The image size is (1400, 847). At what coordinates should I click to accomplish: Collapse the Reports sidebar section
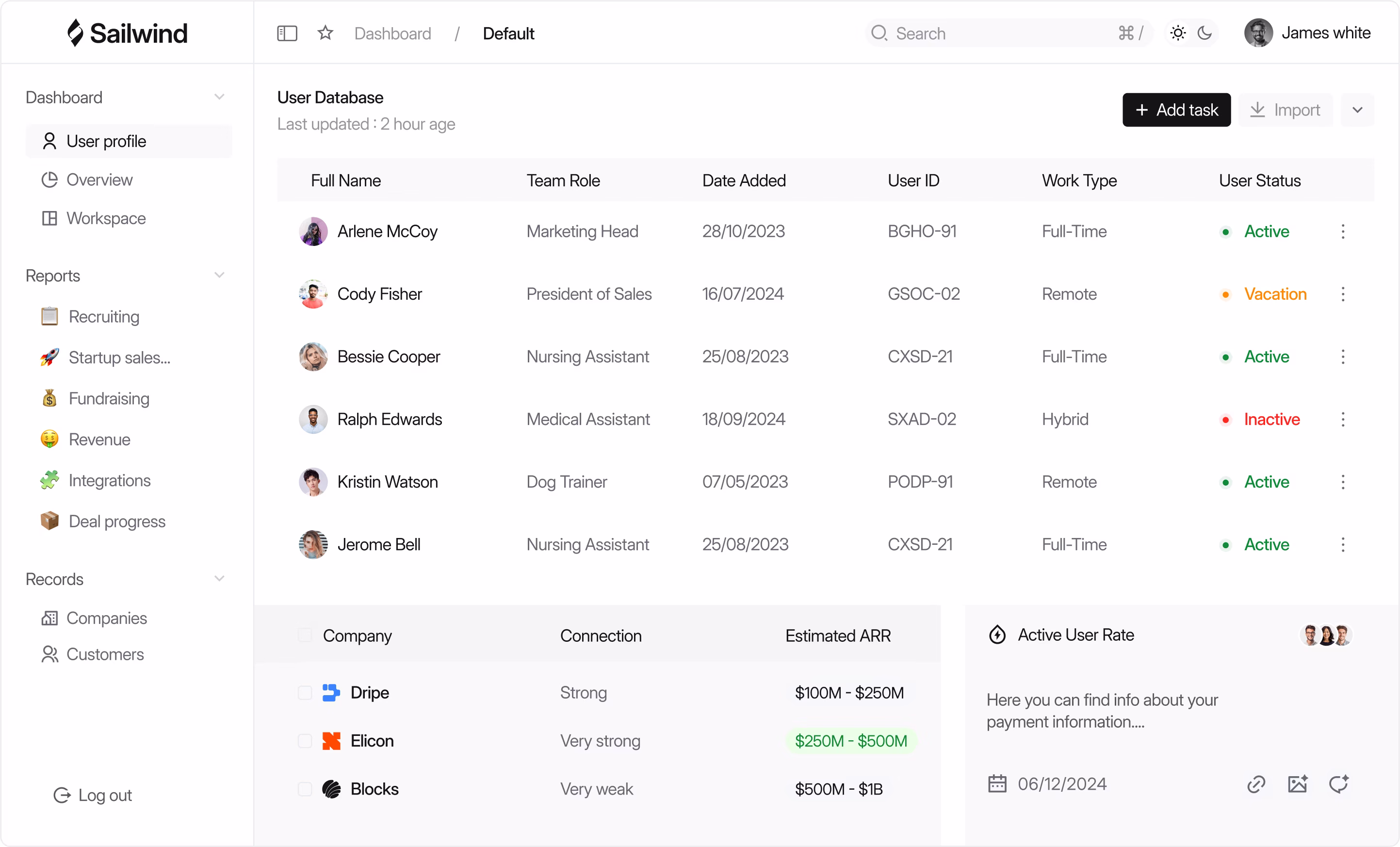point(219,276)
